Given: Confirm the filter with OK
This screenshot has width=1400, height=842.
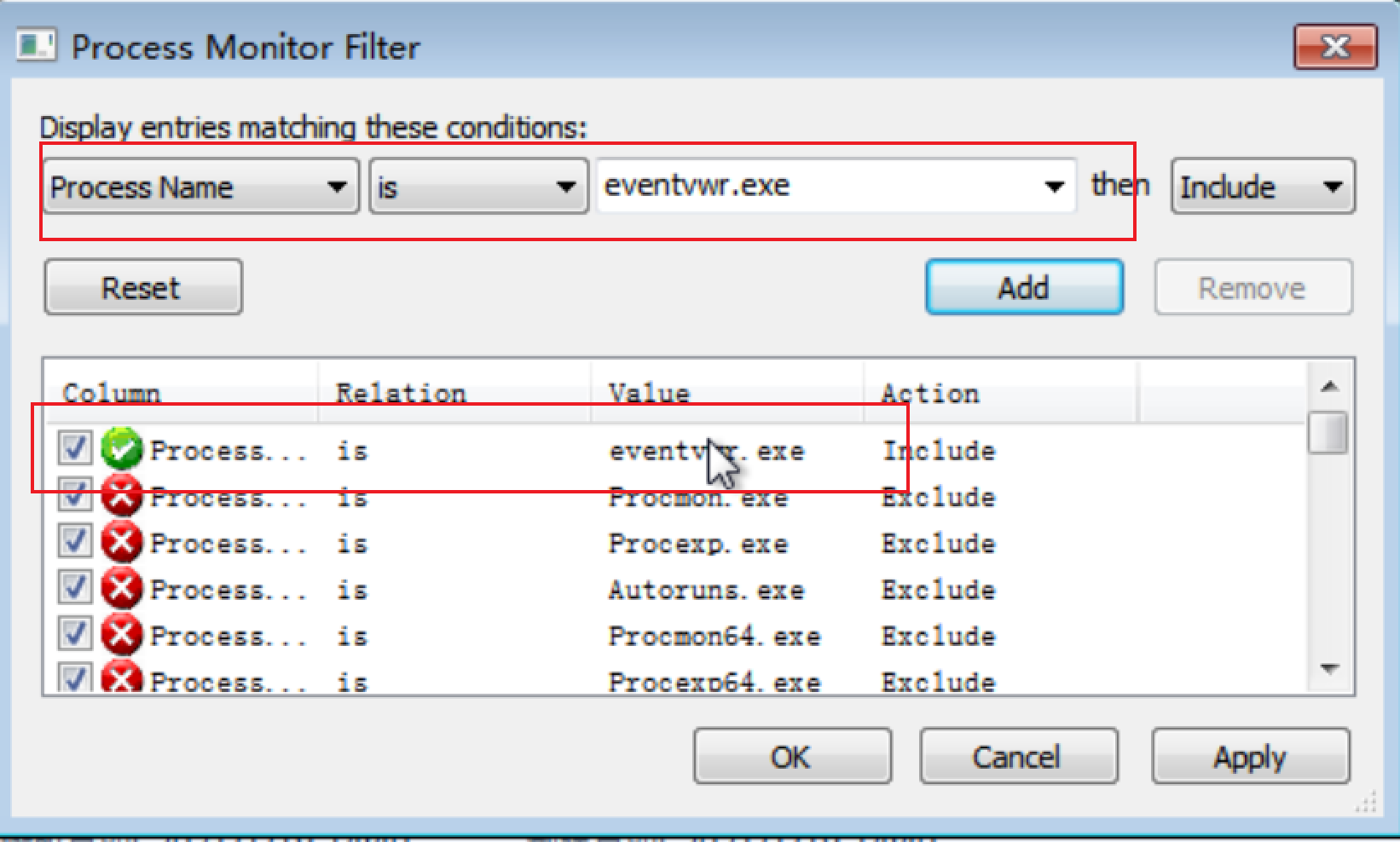Looking at the screenshot, I should point(792,756).
